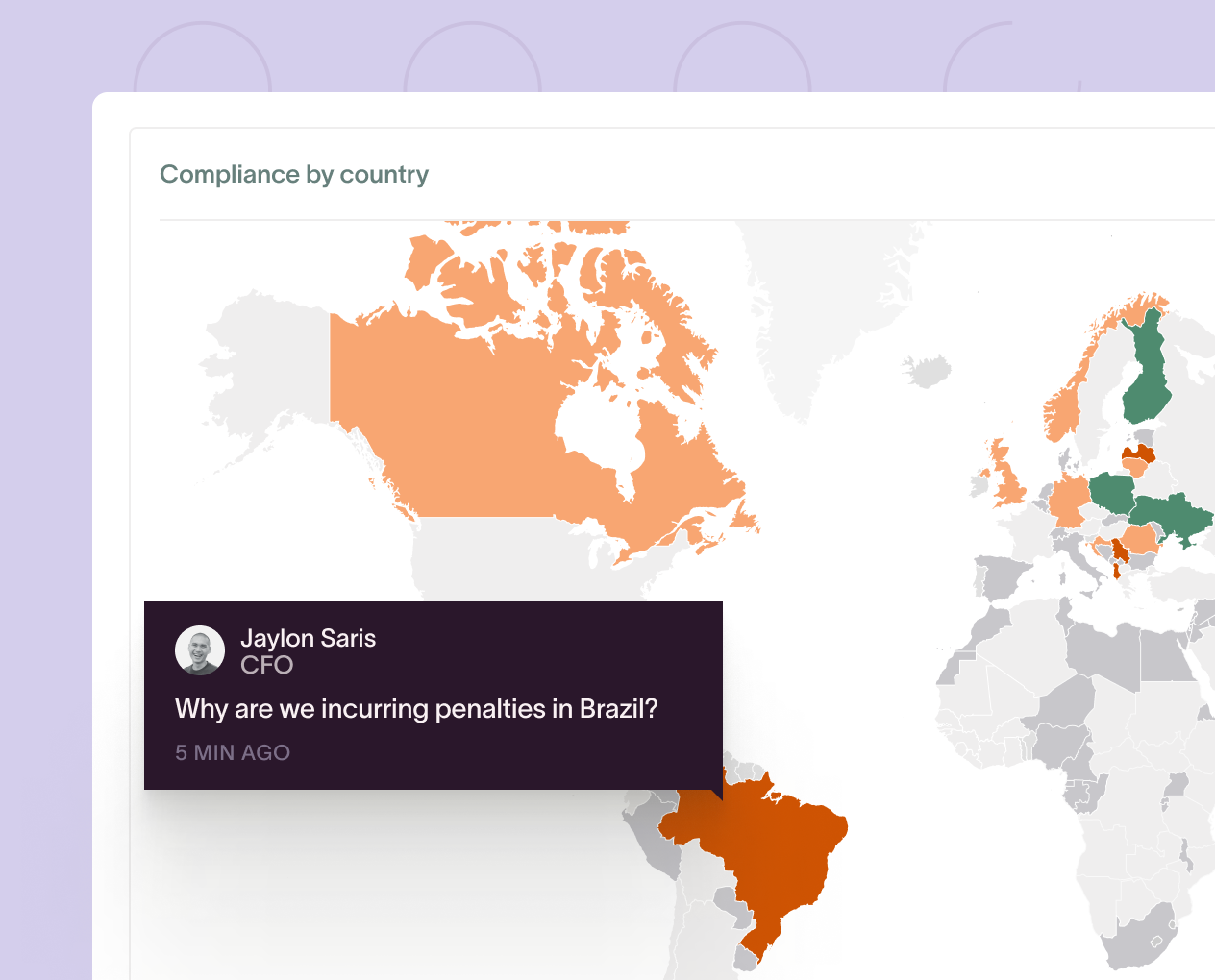This screenshot has height=980, width=1215.
Task: Select the CFO role label
Action: coord(267,664)
